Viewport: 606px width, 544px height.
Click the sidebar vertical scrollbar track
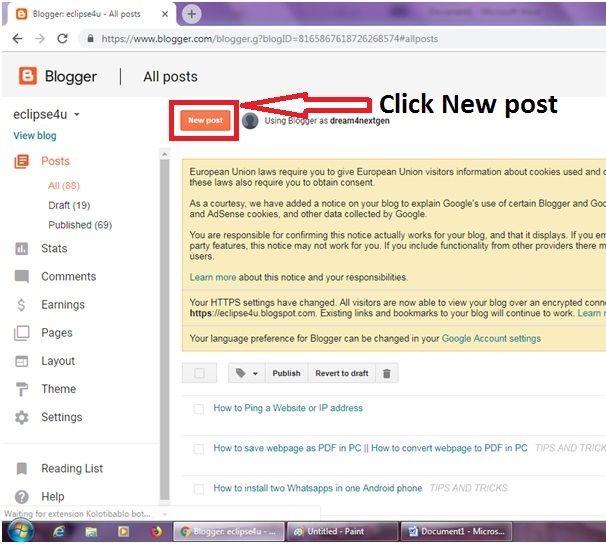coord(165,328)
